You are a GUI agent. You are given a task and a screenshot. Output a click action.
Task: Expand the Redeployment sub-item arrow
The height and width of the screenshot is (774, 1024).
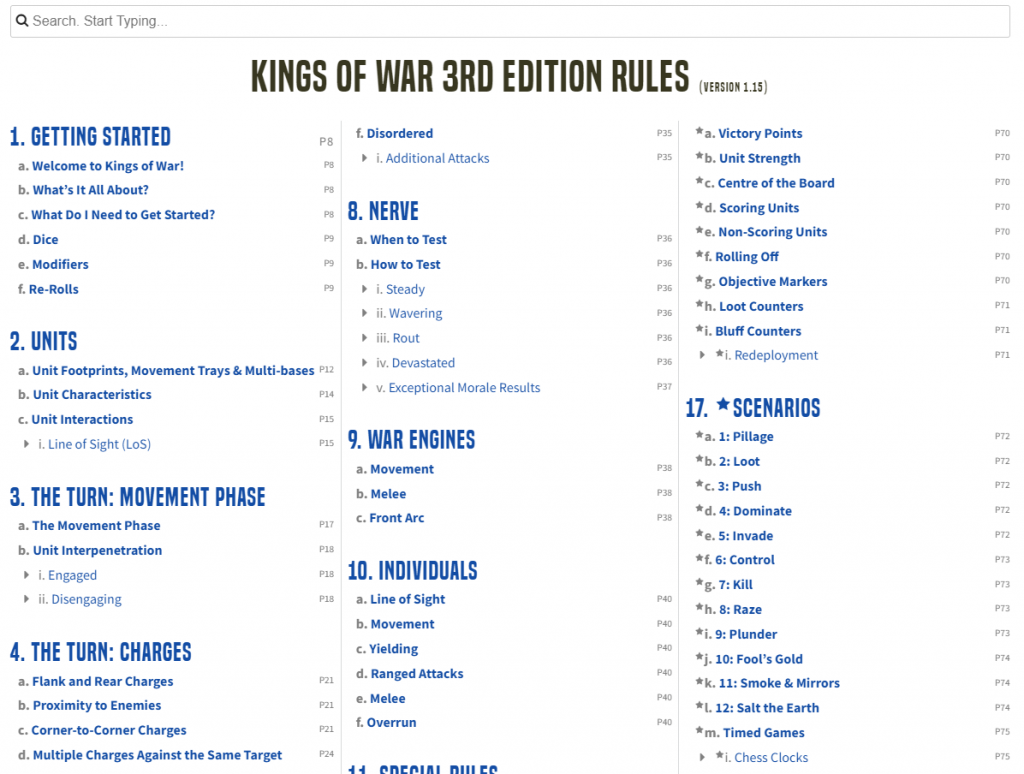pyautogui.click(x=702, y=355)
